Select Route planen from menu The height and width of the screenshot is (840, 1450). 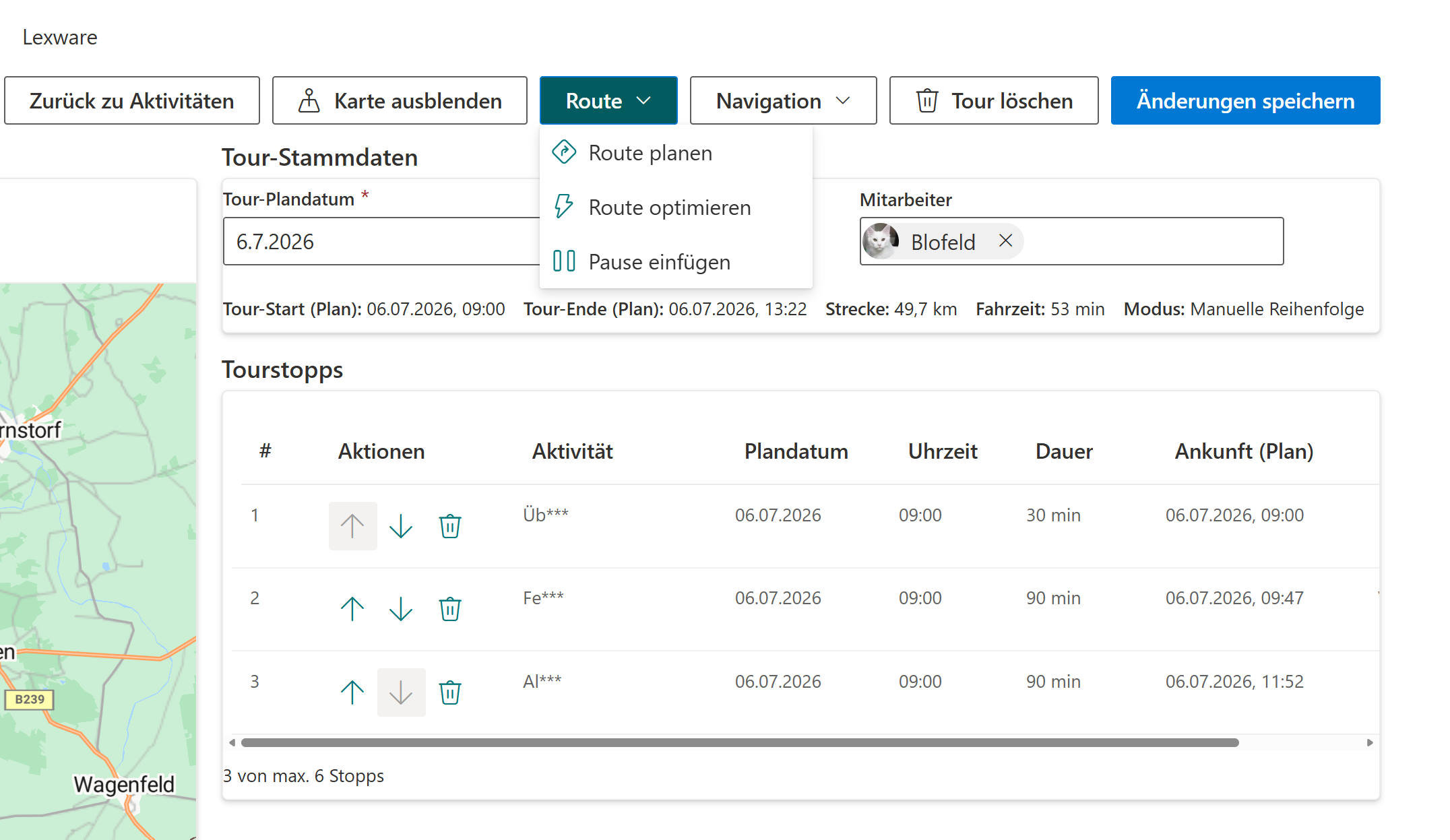pos(676,153)
